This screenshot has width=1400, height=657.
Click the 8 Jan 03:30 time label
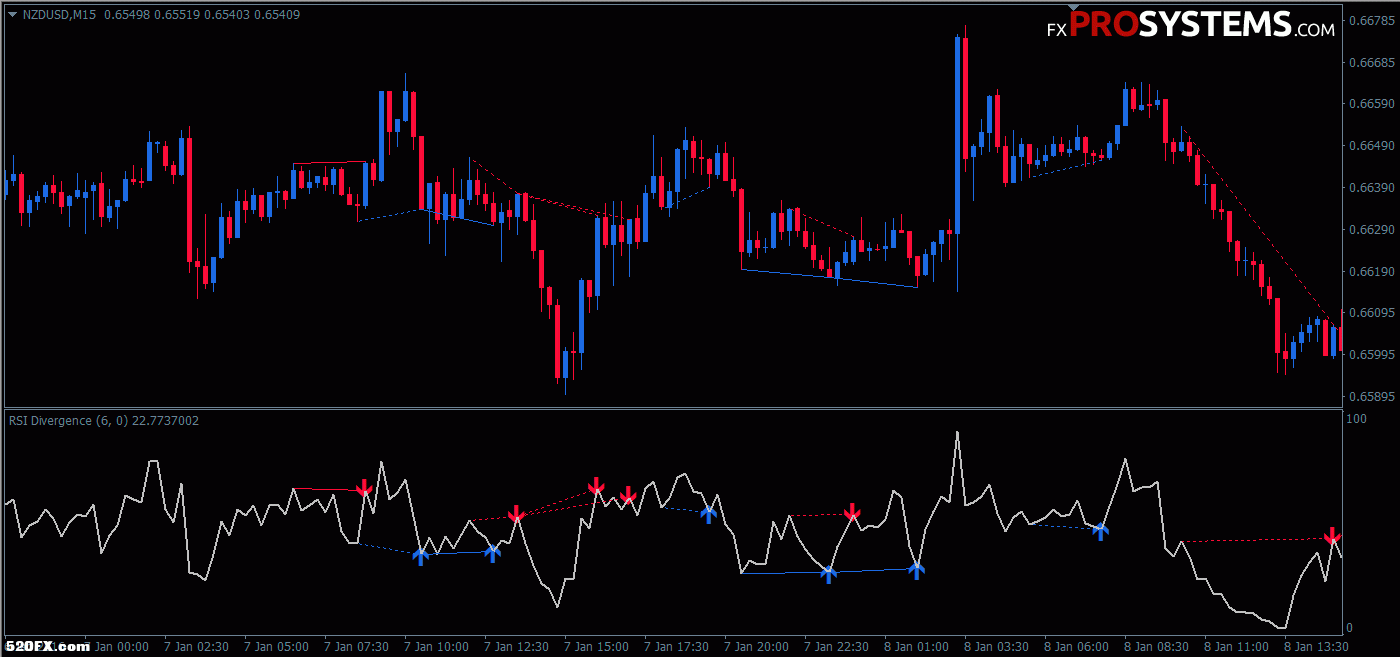click(x=995, y=646)
